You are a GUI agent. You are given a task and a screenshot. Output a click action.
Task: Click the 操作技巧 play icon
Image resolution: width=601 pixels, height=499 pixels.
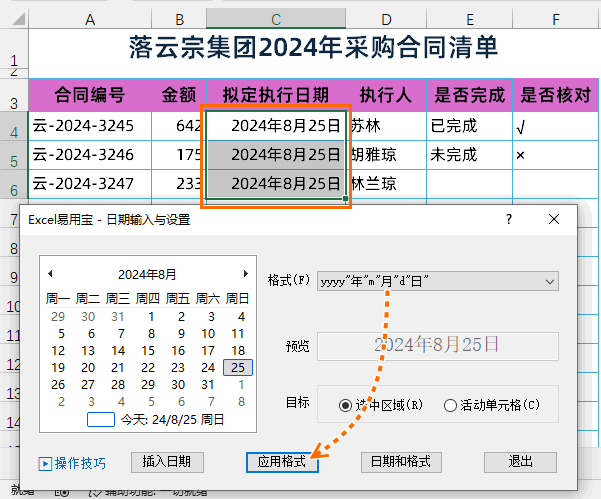click(x=45, y=463)
